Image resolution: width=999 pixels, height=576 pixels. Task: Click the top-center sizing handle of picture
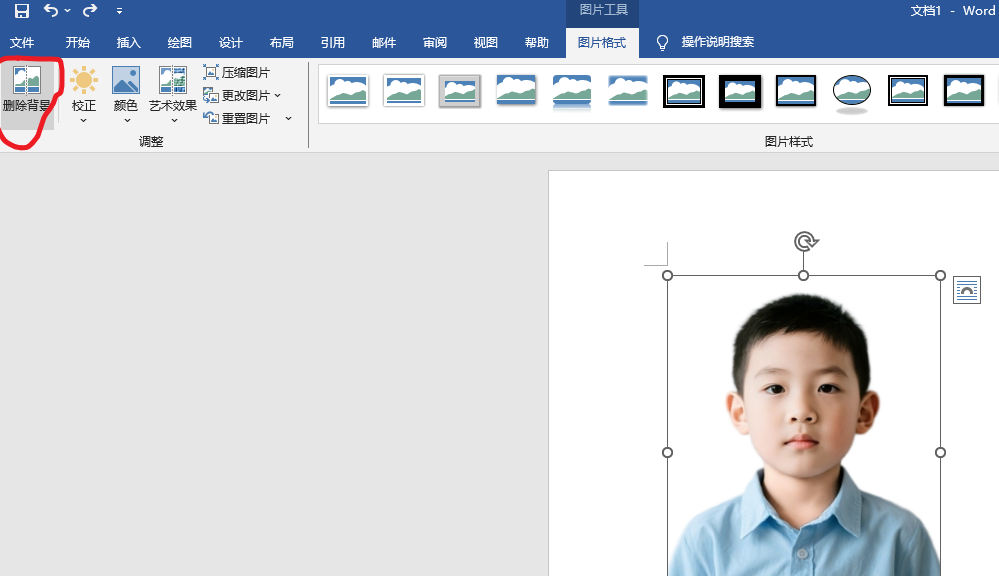803,275
